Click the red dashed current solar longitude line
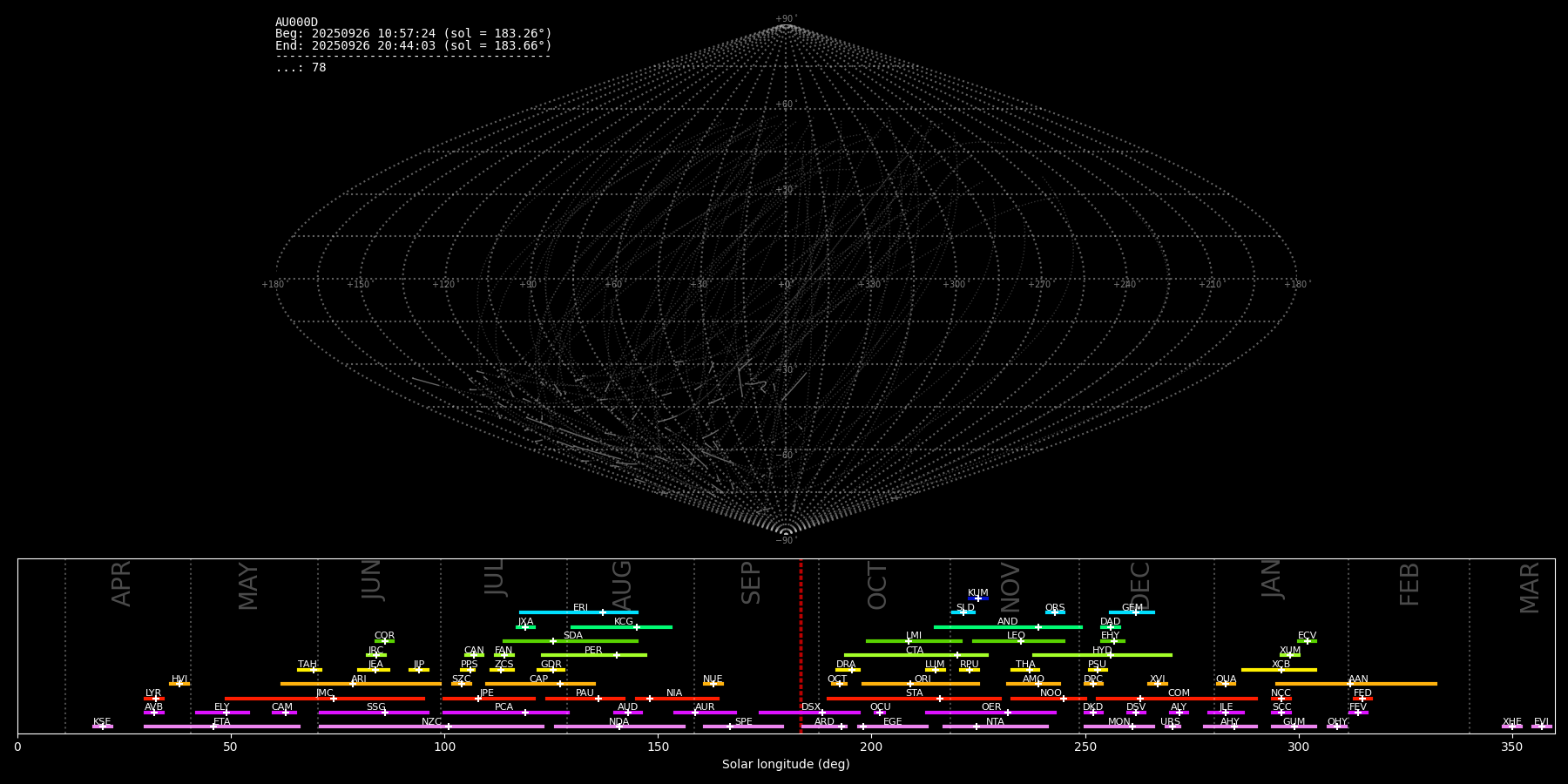This screenshot has height=784, width=1568. (801, 645)
